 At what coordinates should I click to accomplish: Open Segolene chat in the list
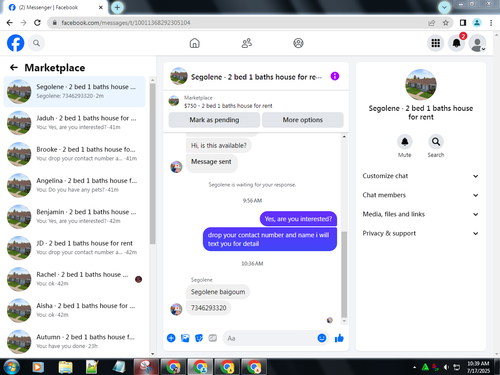point(74,92)
